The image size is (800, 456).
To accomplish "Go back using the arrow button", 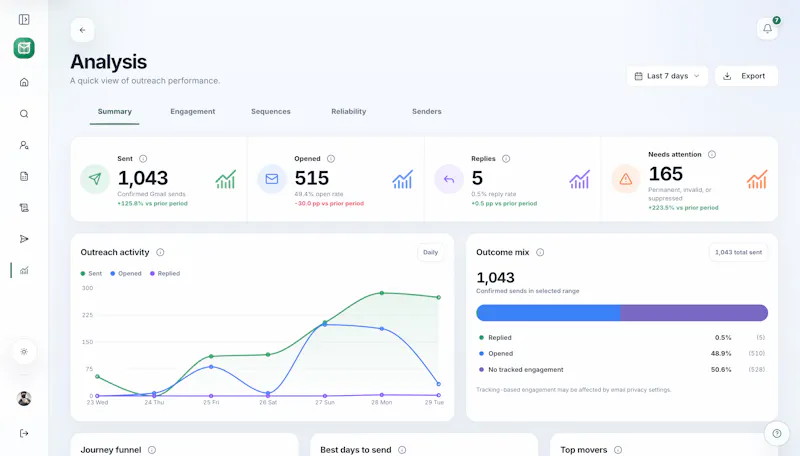I will click(82, 30).
